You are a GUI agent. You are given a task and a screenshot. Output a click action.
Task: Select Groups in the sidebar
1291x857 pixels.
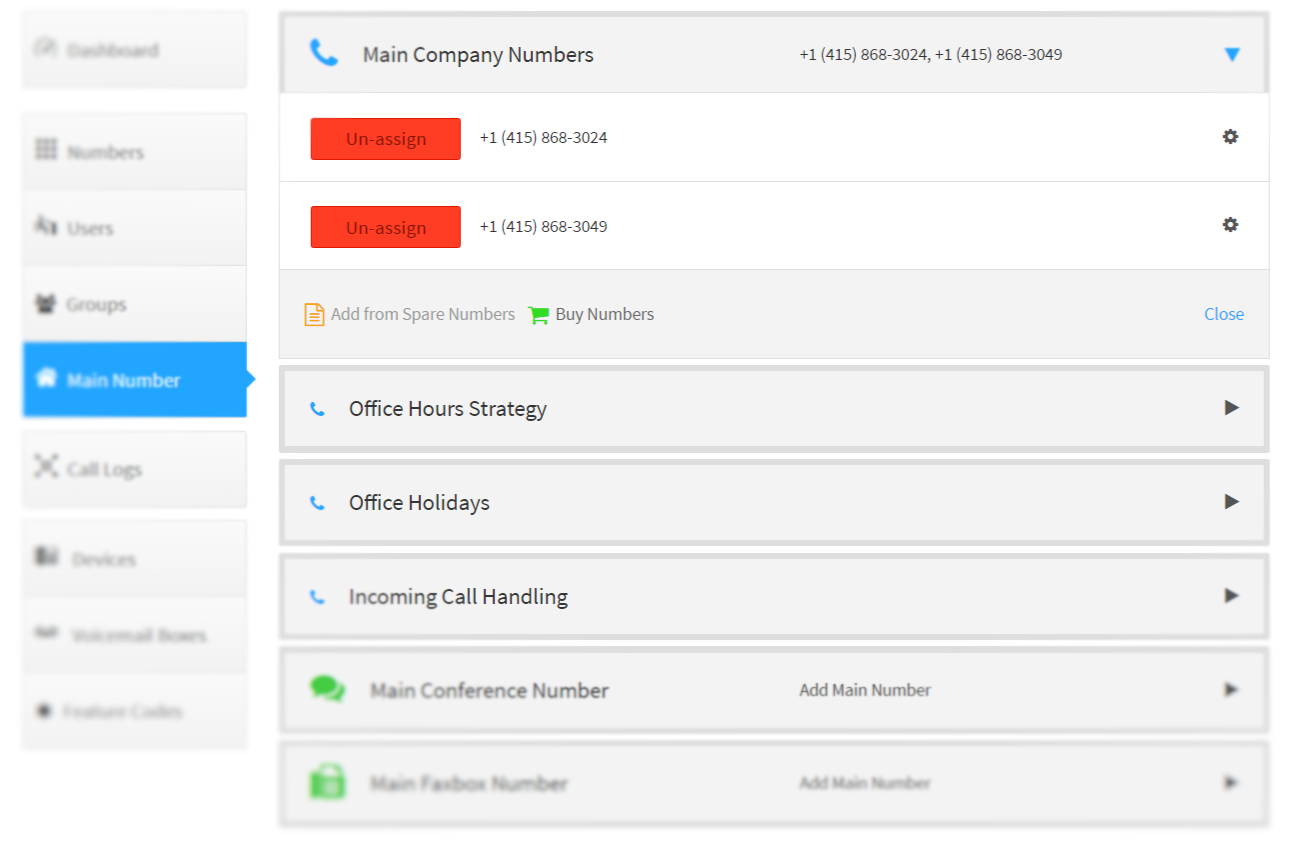[135, 304]
